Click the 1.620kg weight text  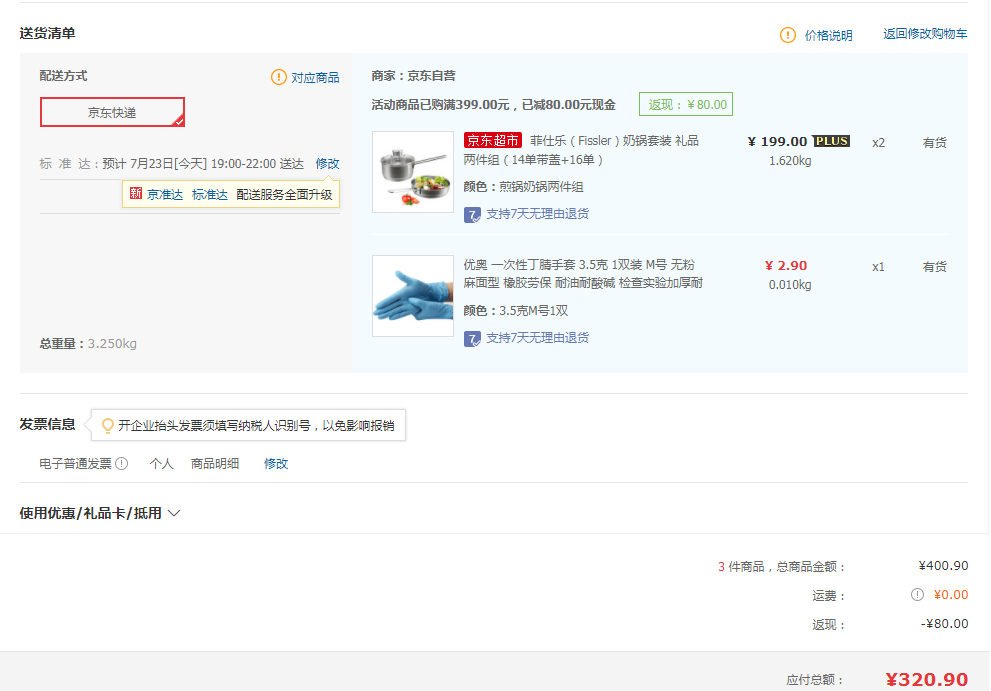tap(789, 161)
